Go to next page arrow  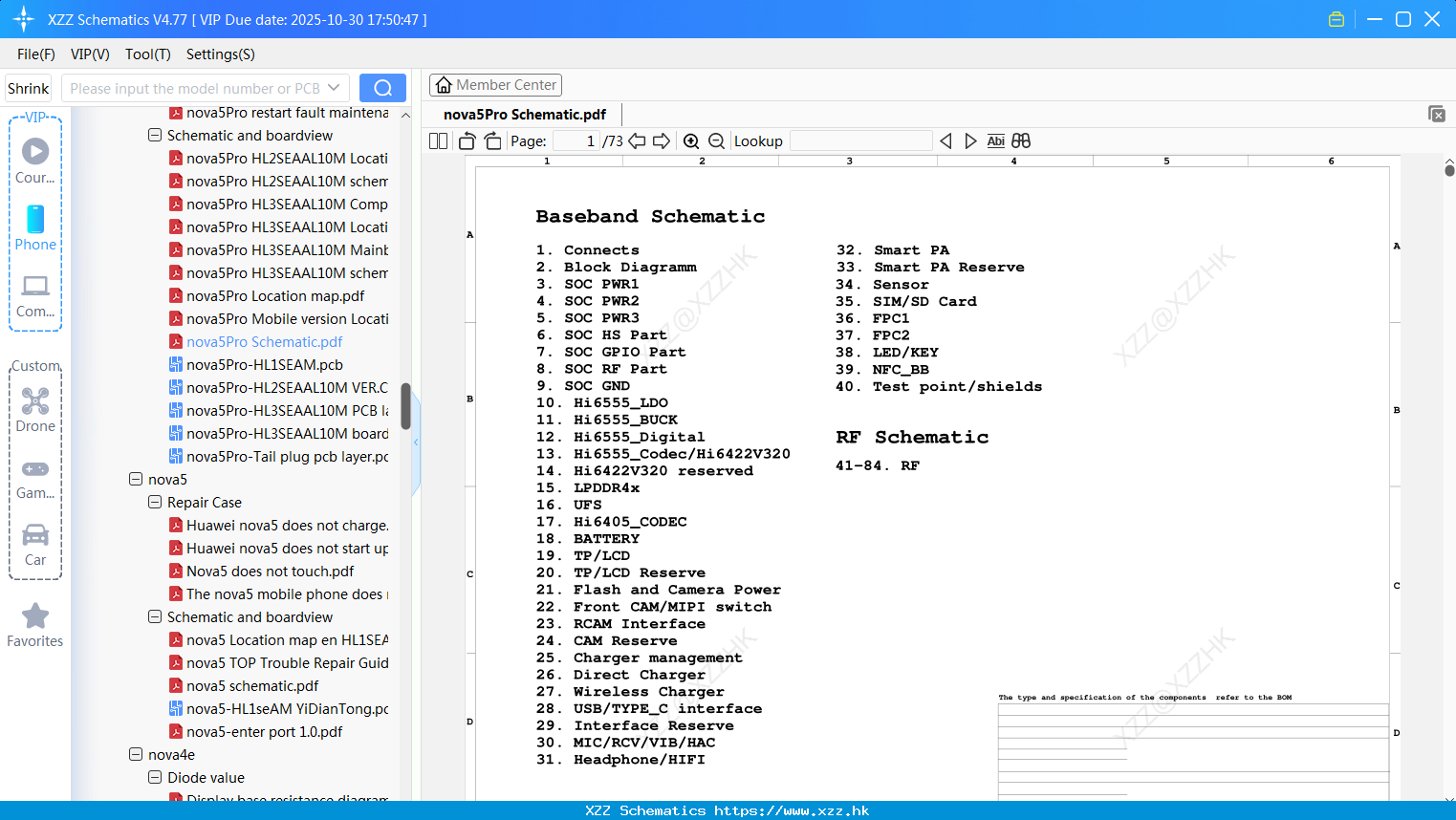click(x=662, y=141)
